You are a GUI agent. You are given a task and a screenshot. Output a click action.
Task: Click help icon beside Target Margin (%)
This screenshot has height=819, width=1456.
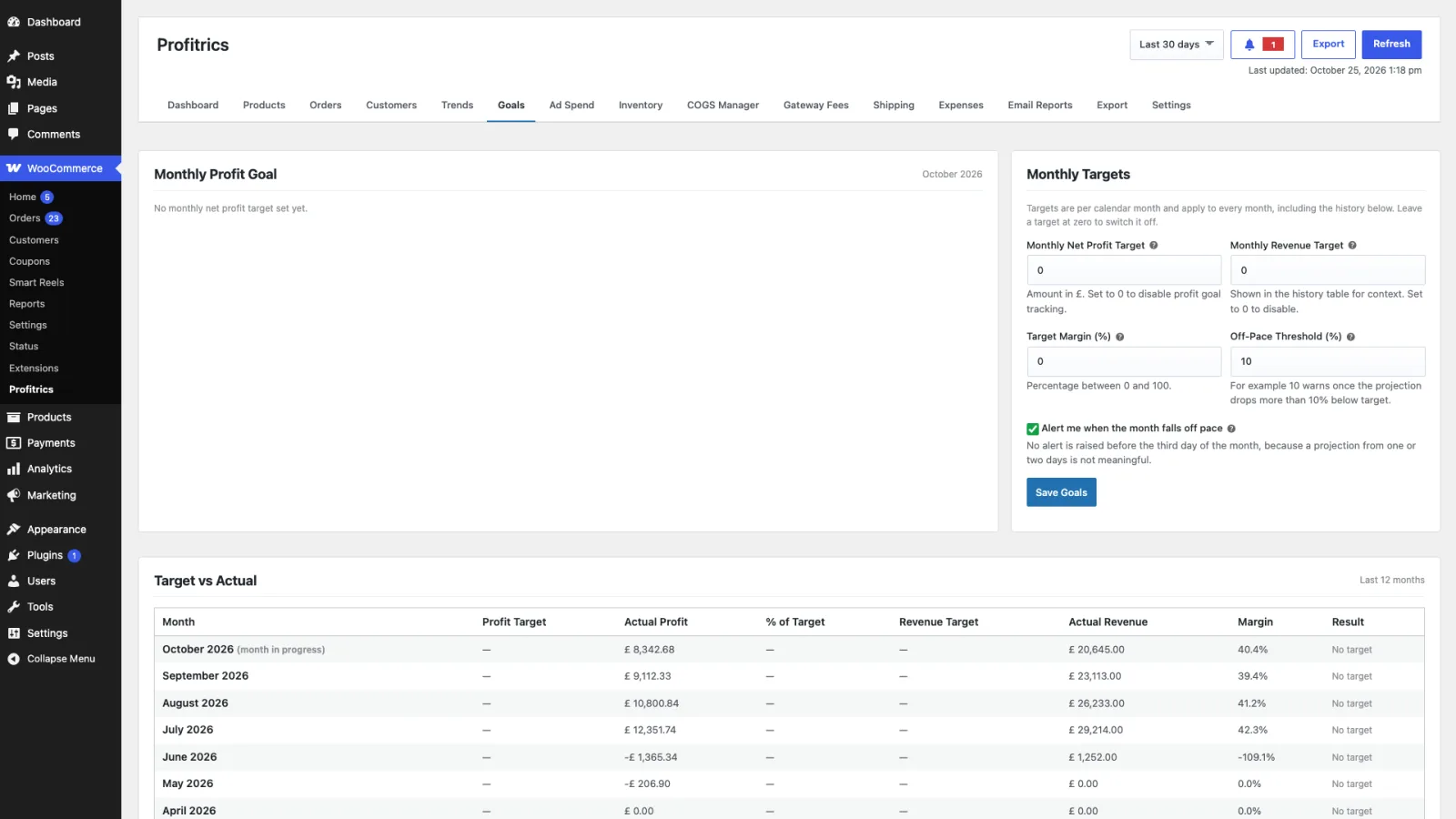coord(1120,337)
